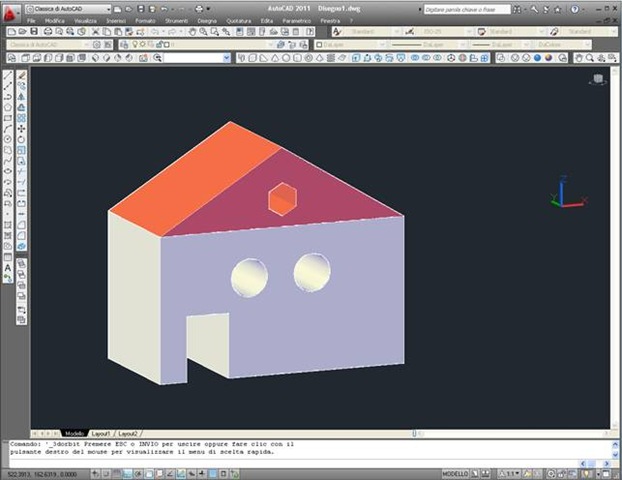Open the Visualizza menu

[84, 20]
